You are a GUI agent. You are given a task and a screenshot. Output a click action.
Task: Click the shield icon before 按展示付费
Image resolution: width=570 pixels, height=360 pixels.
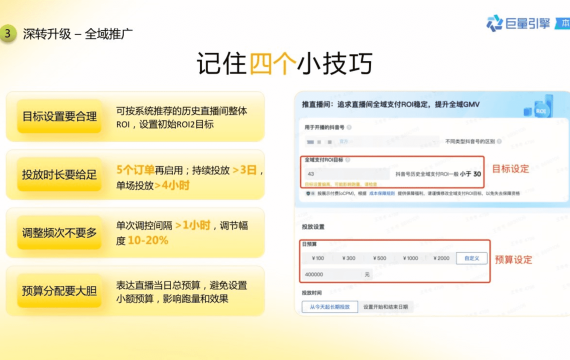pos(308,193)
